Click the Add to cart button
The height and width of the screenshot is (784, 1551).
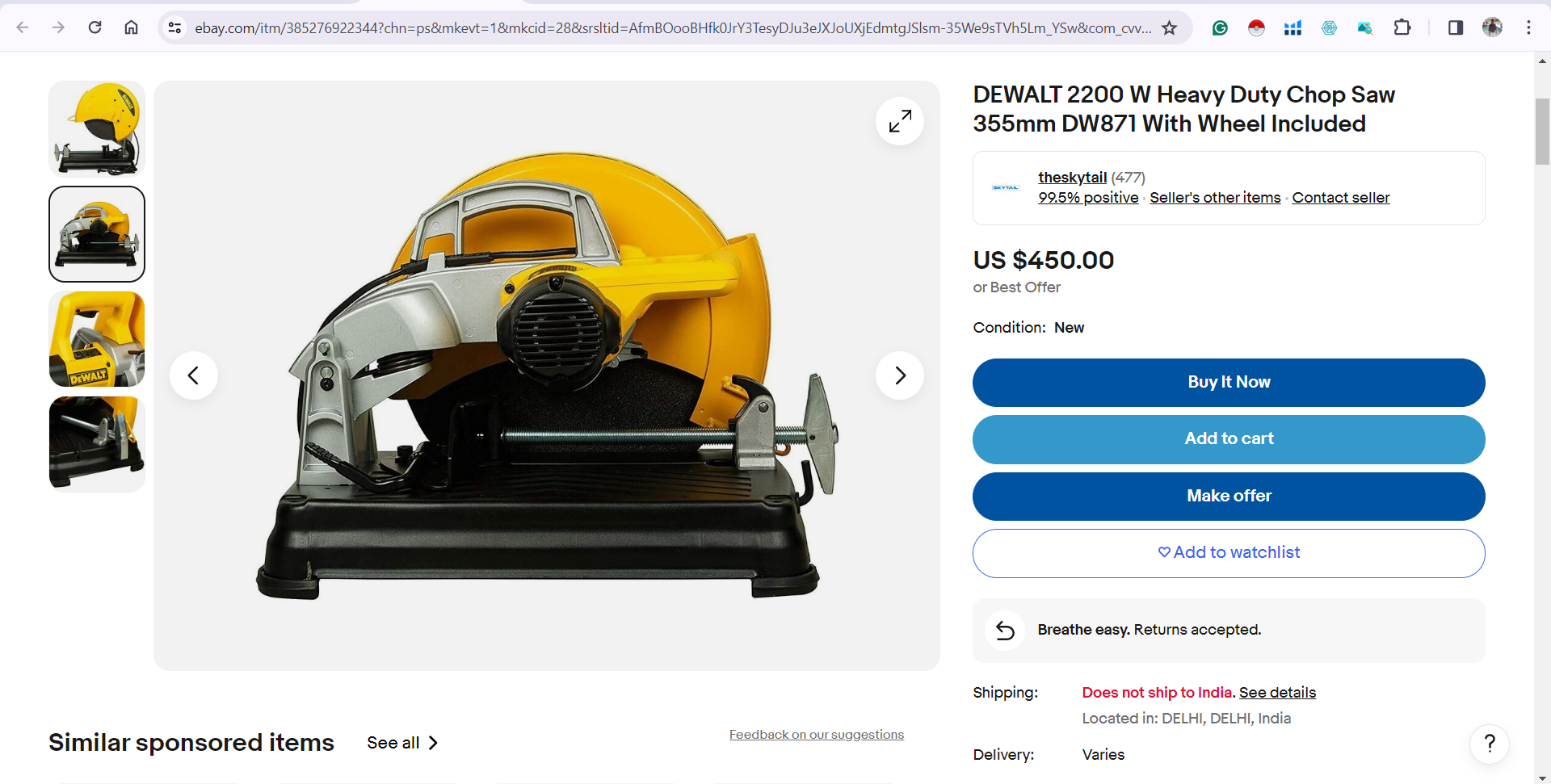(x=1229, y=439)
